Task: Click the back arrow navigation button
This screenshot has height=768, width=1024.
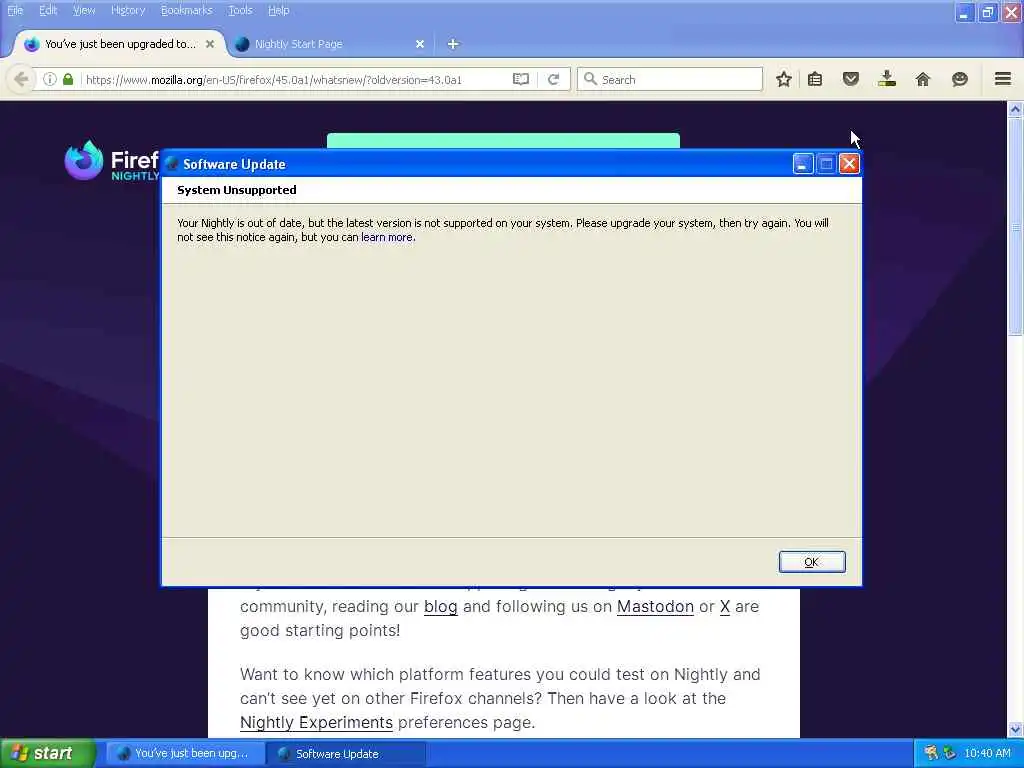Action: coord(20,80)
